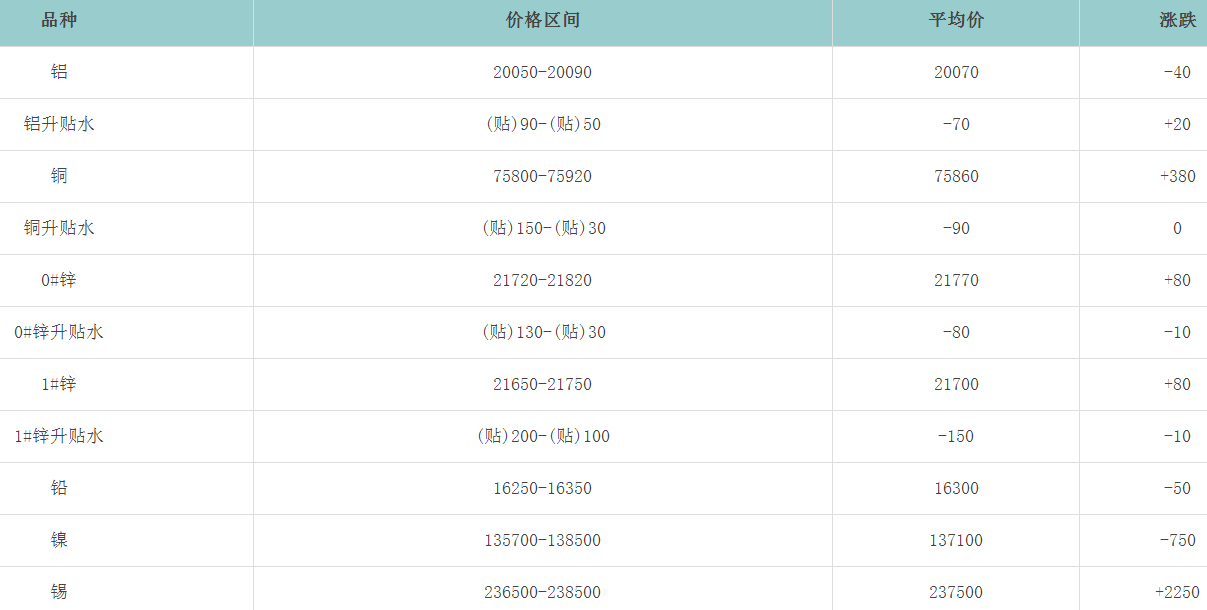This screenshot has width=1207, height=610.
Task: Click the price range 236500-238500
Action: coord(542,592)
